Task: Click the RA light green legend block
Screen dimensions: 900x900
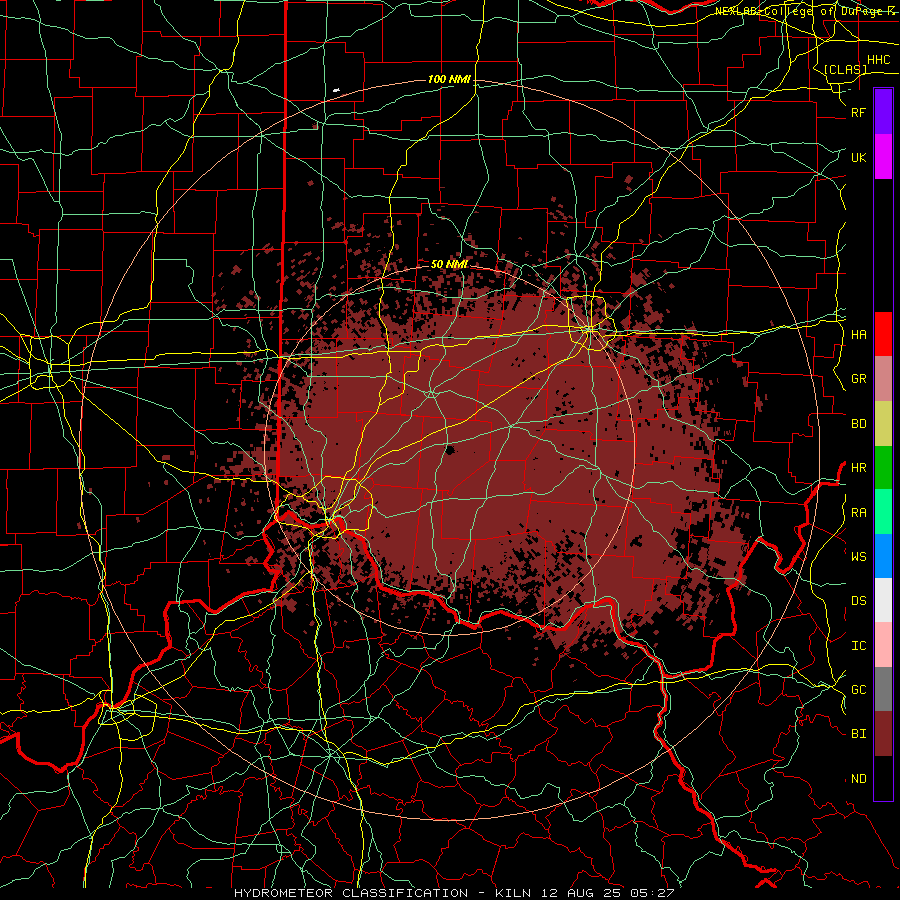Action: [883, 512]
